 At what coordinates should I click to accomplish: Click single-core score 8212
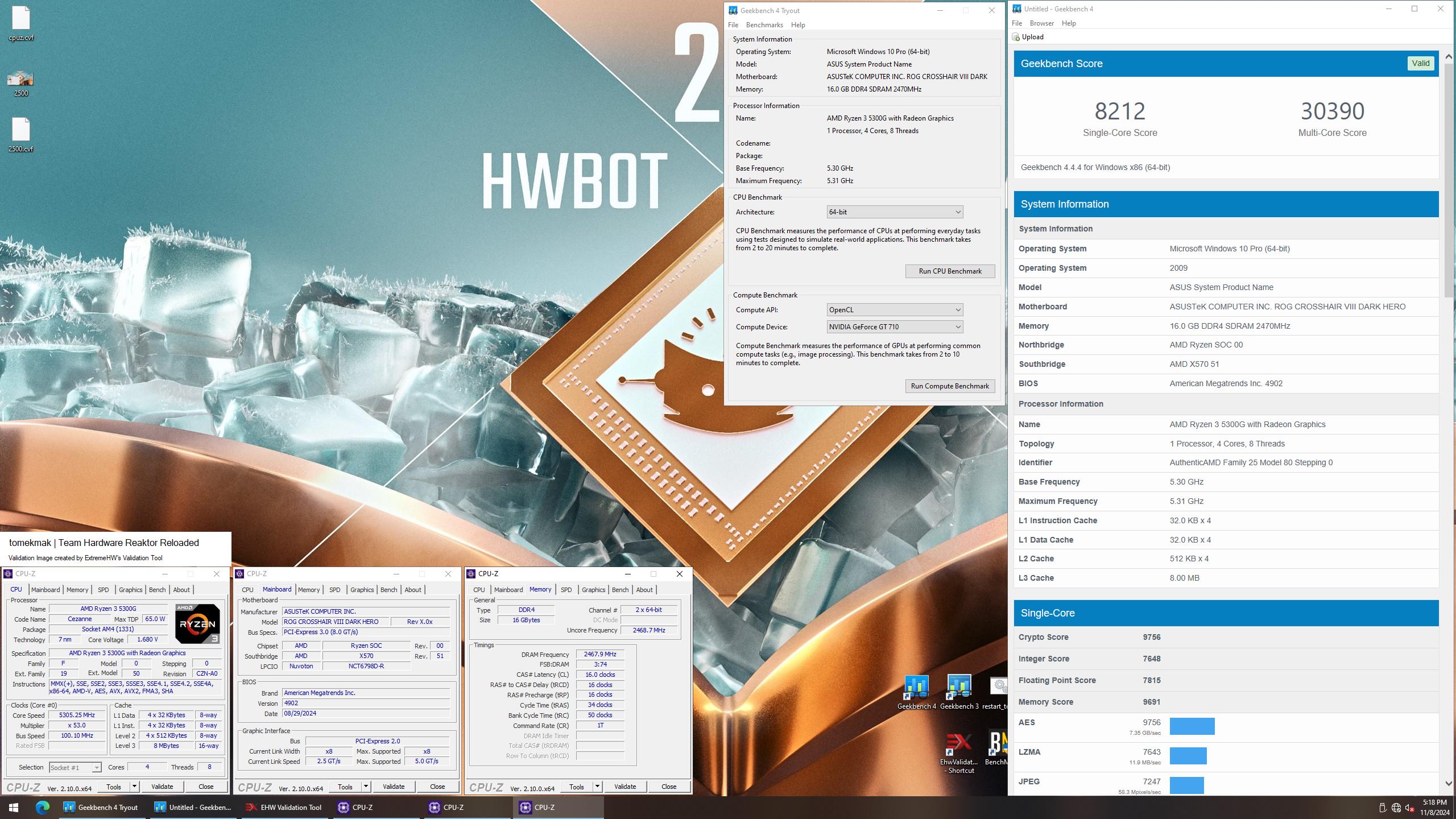1120,111
